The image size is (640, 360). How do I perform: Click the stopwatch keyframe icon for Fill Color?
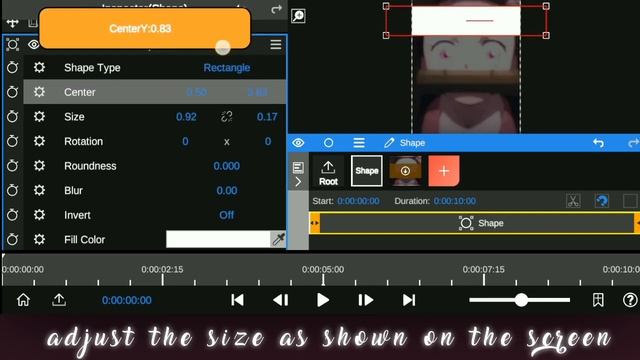pyautogui.click(x=12, y=239)
